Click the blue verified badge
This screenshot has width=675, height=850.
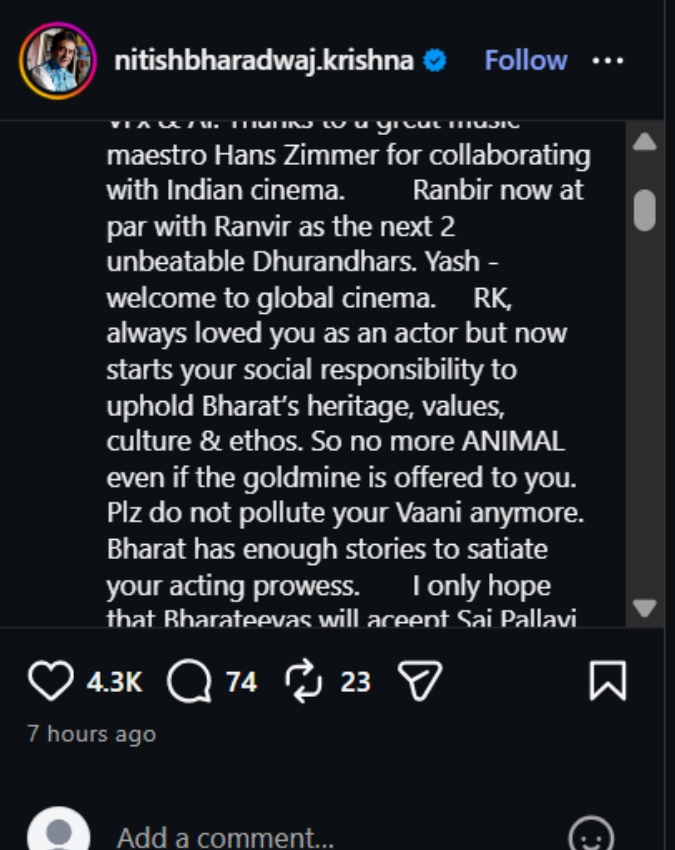(x=435, y=60)
